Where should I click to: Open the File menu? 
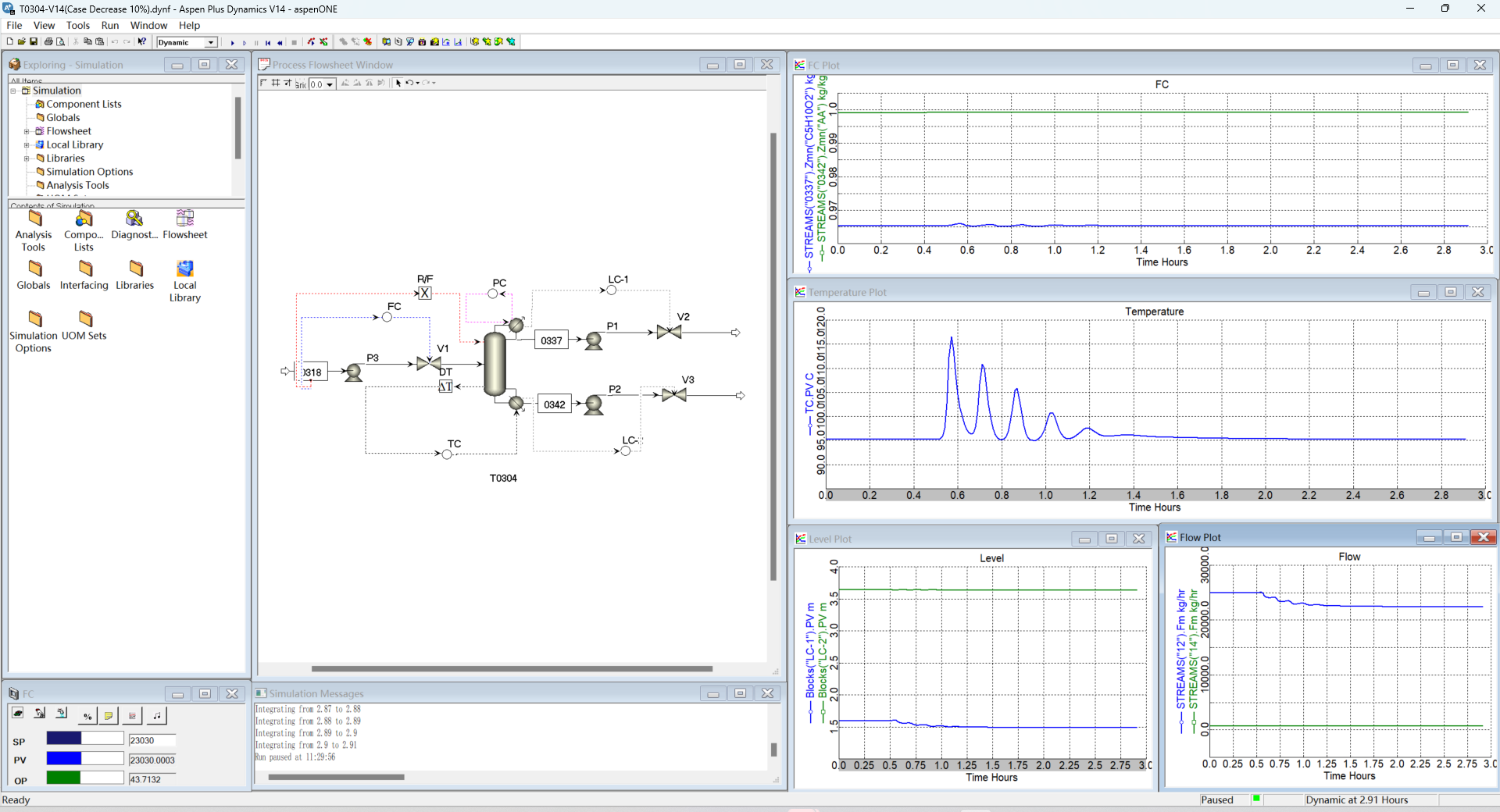pyautogui.click(x=14, y=25)
